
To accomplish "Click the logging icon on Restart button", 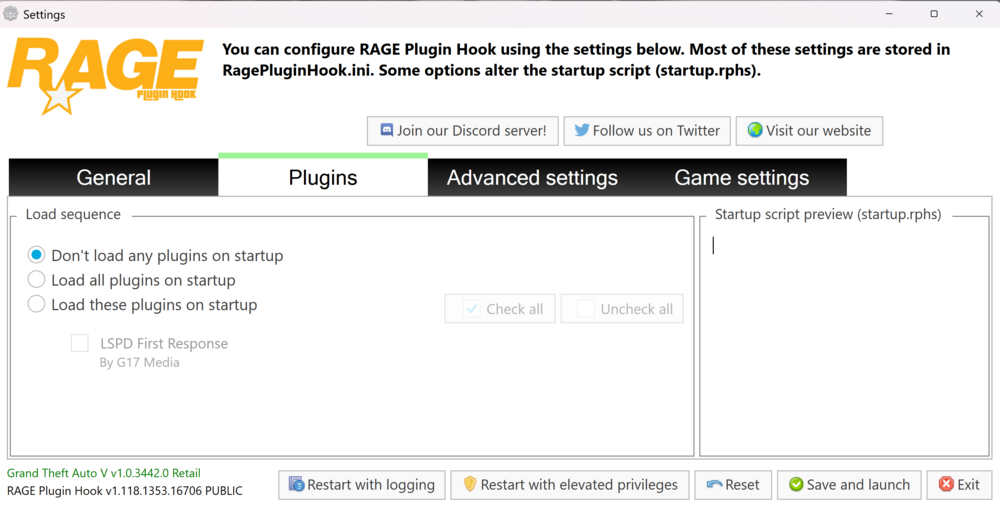I will tap(297, 485).
